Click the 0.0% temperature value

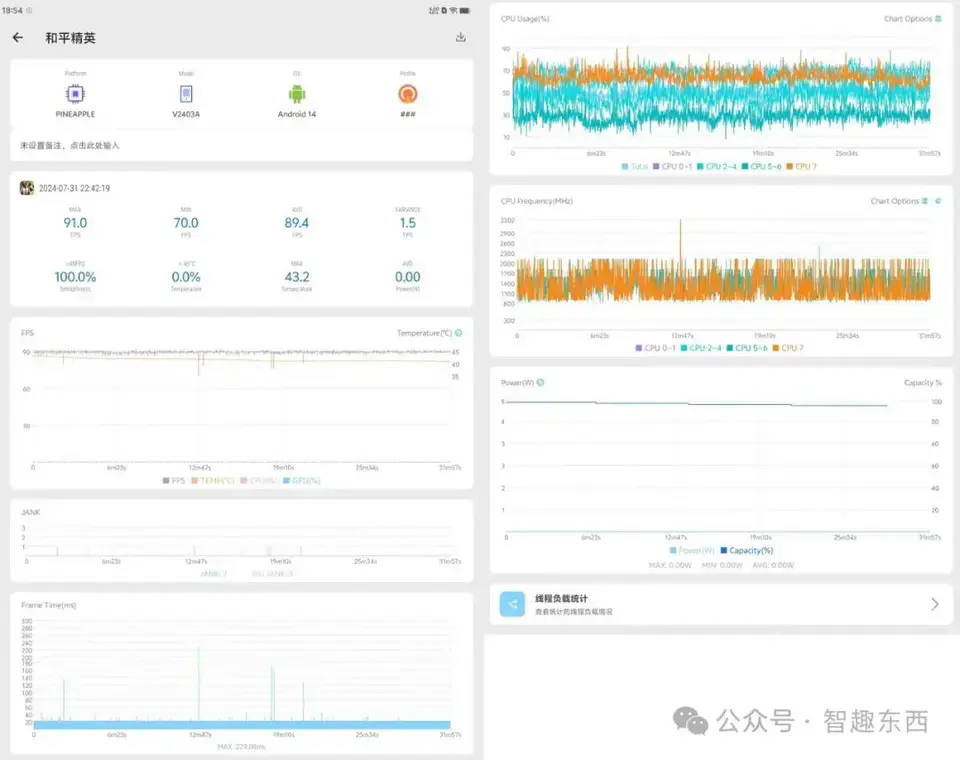pos(186,277)
